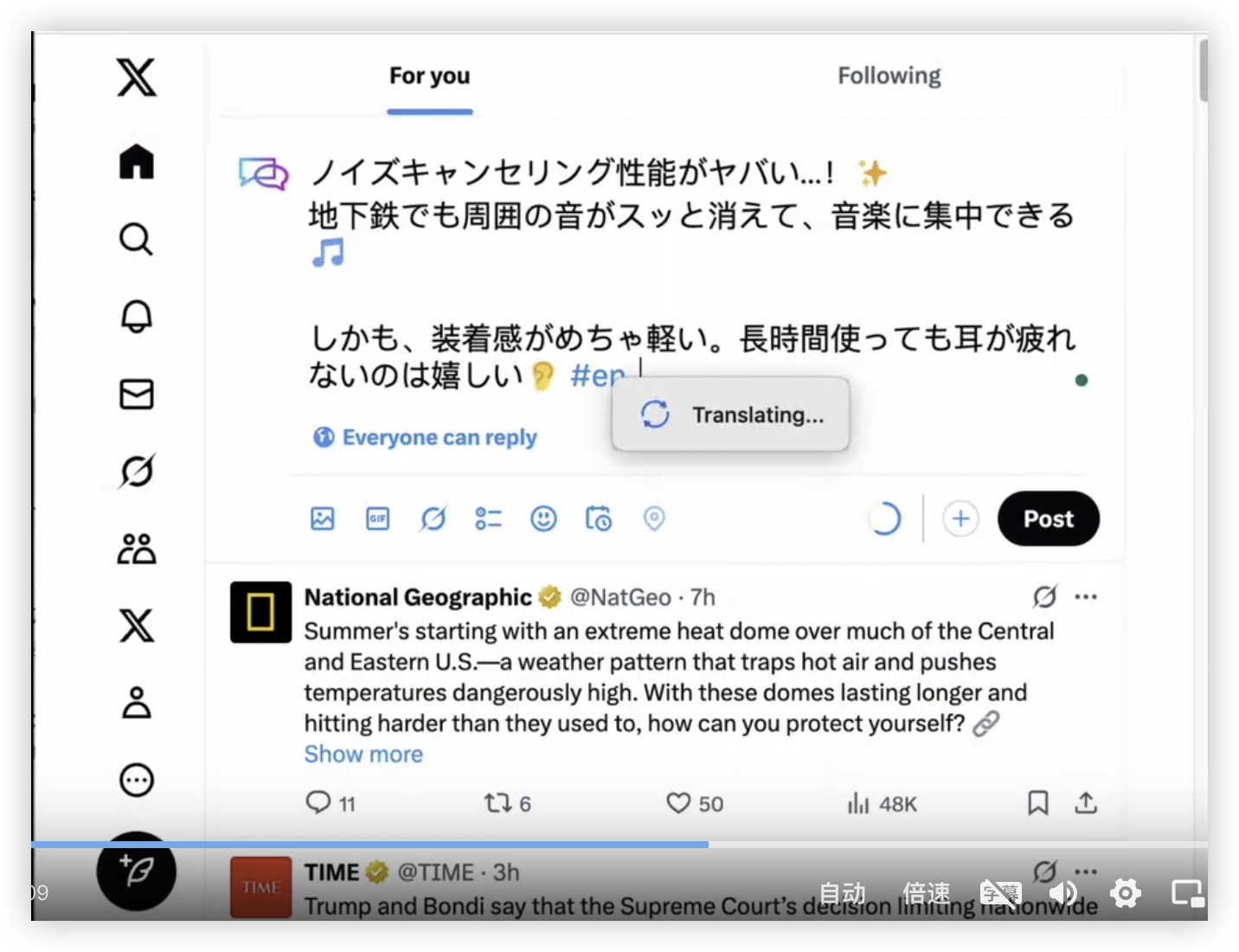1239x952 pixels.
Task: Open National Geographic's avatar
Action: (260, 612)
